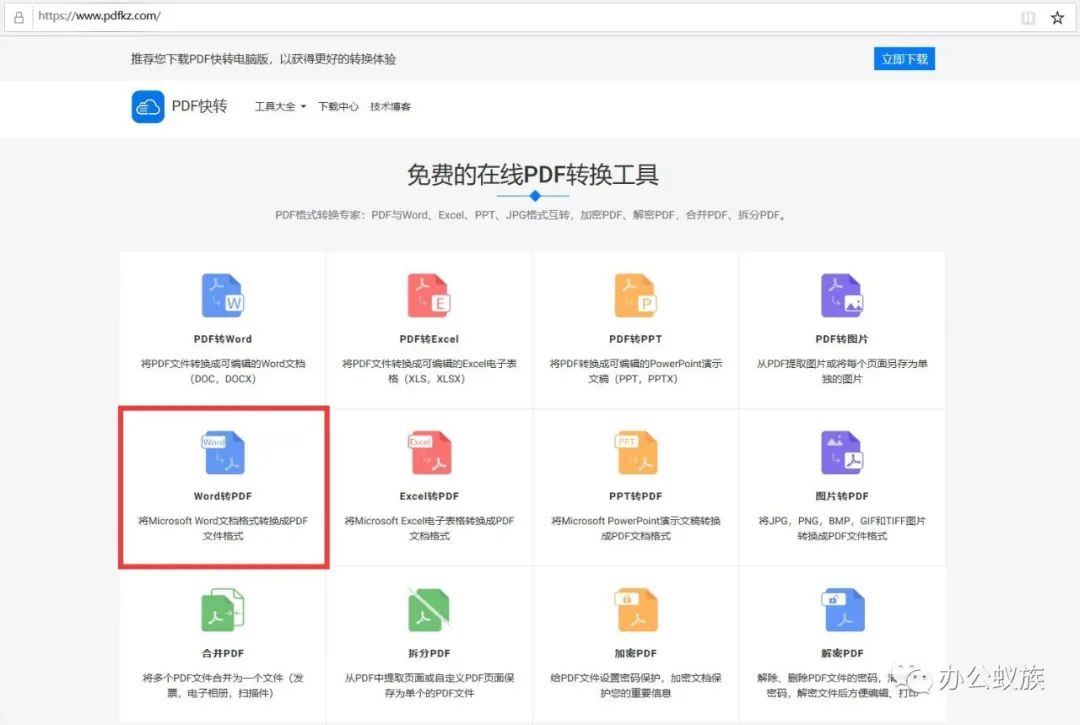Expand the 工具大全 dropdown menu
The width and height of the screenshot is (1080, 725).
coord(280,107)
